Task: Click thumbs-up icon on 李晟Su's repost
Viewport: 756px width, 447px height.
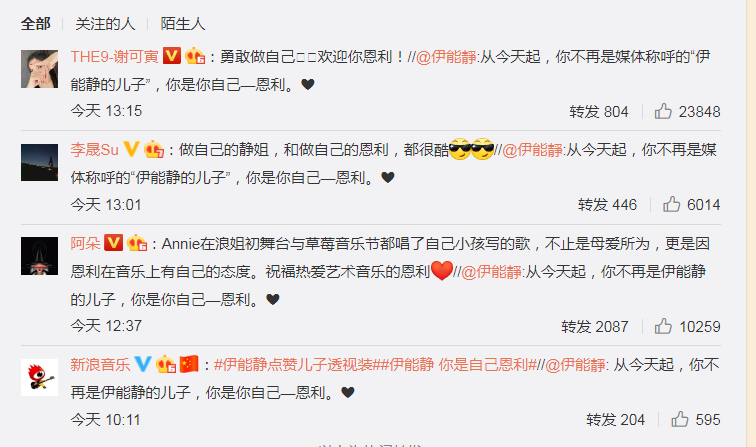Action: tap(671, 204)
